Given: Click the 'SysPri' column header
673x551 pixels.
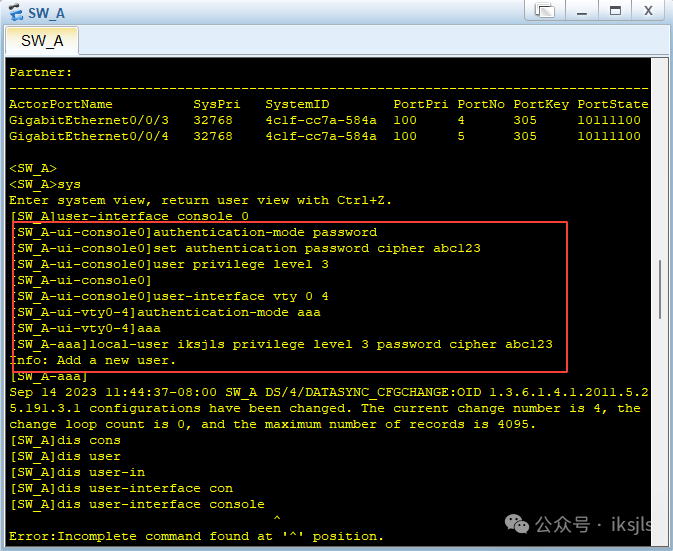Looking at the screenshot, I should click(217, 104).
